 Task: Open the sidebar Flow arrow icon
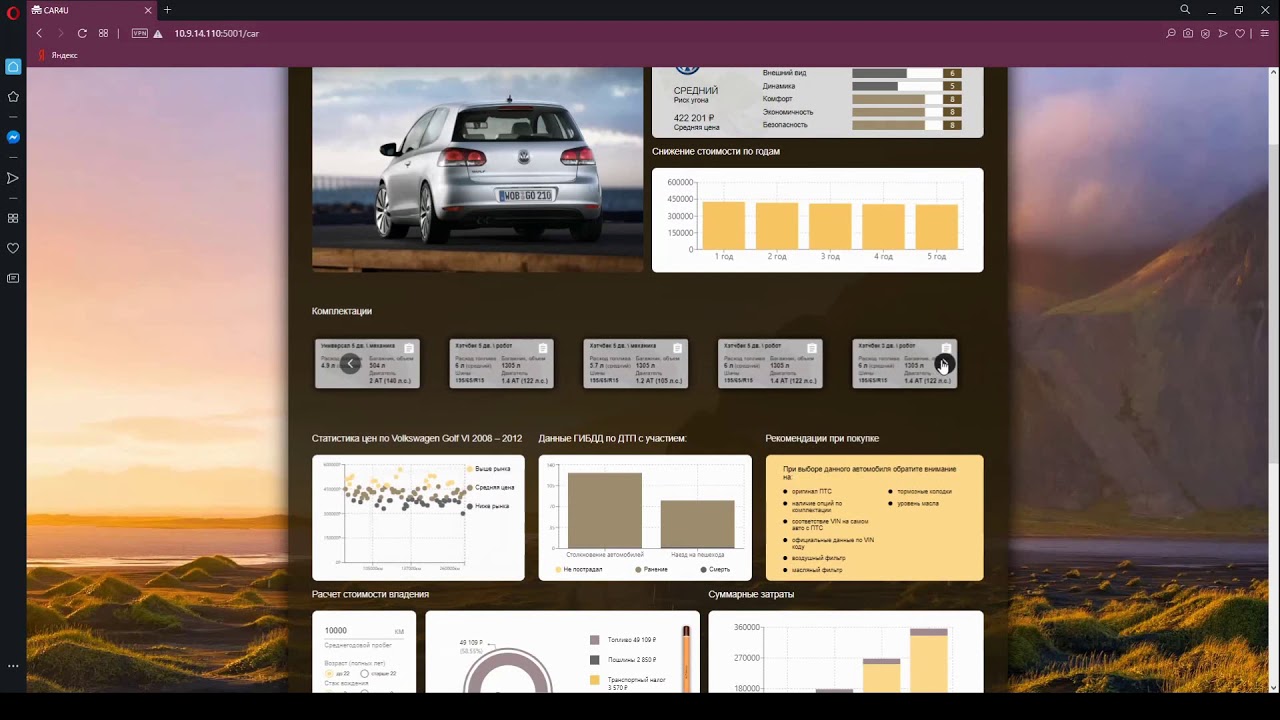(13, 178)
